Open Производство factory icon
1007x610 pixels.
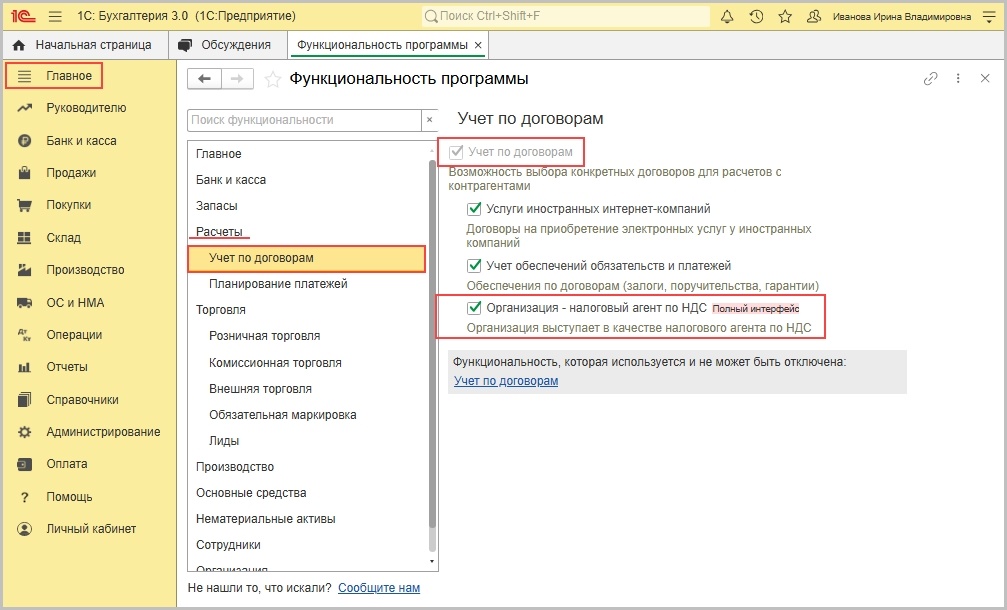(24, 270)
